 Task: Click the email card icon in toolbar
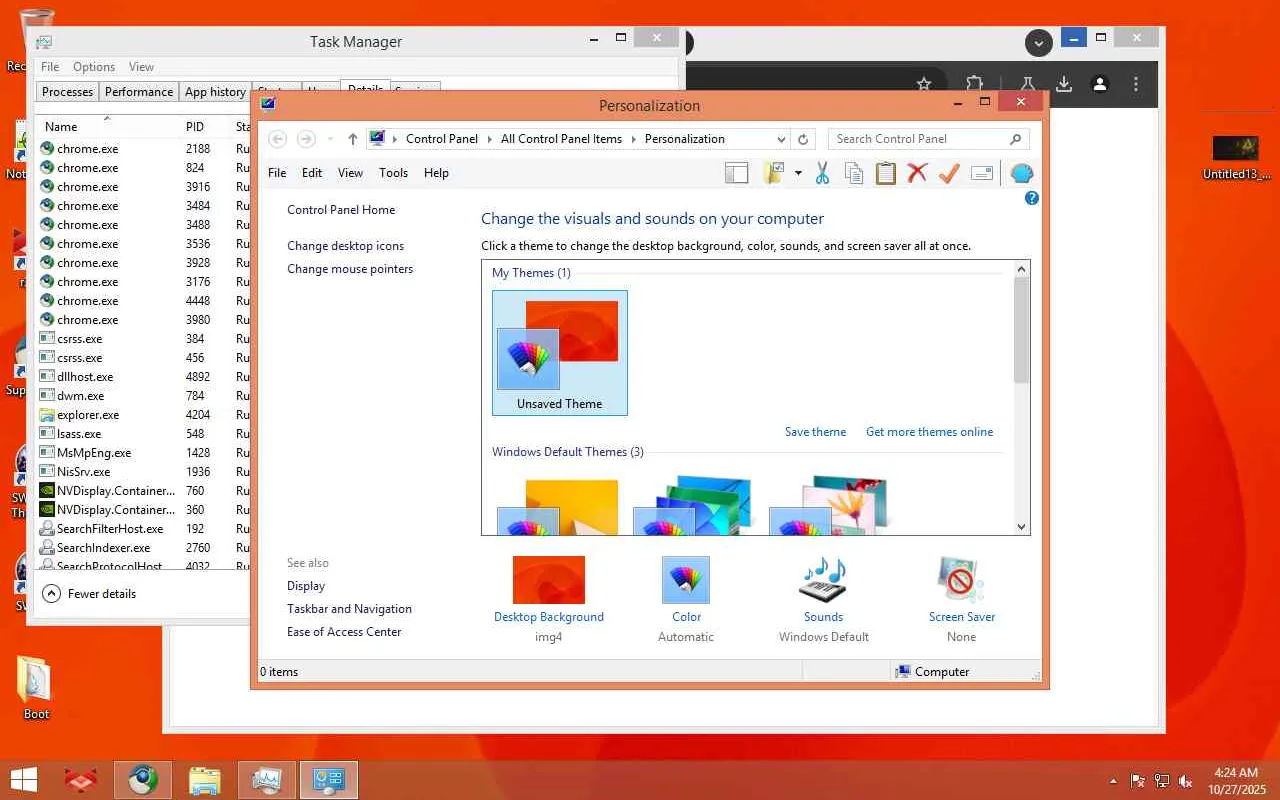tap(982, 173)
